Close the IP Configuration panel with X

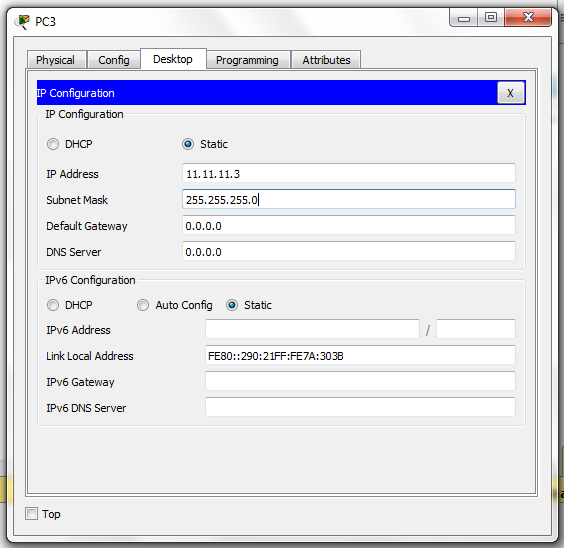510,93
